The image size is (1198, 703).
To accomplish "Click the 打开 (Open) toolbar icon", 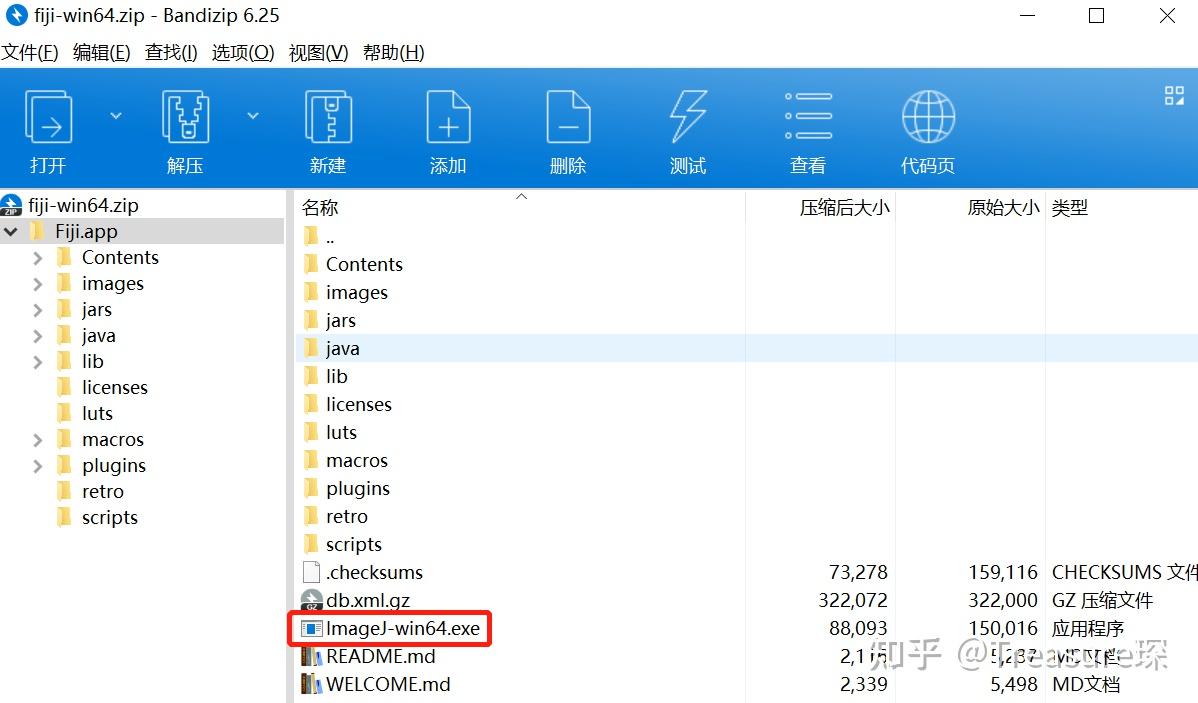I will pos(48,120).
